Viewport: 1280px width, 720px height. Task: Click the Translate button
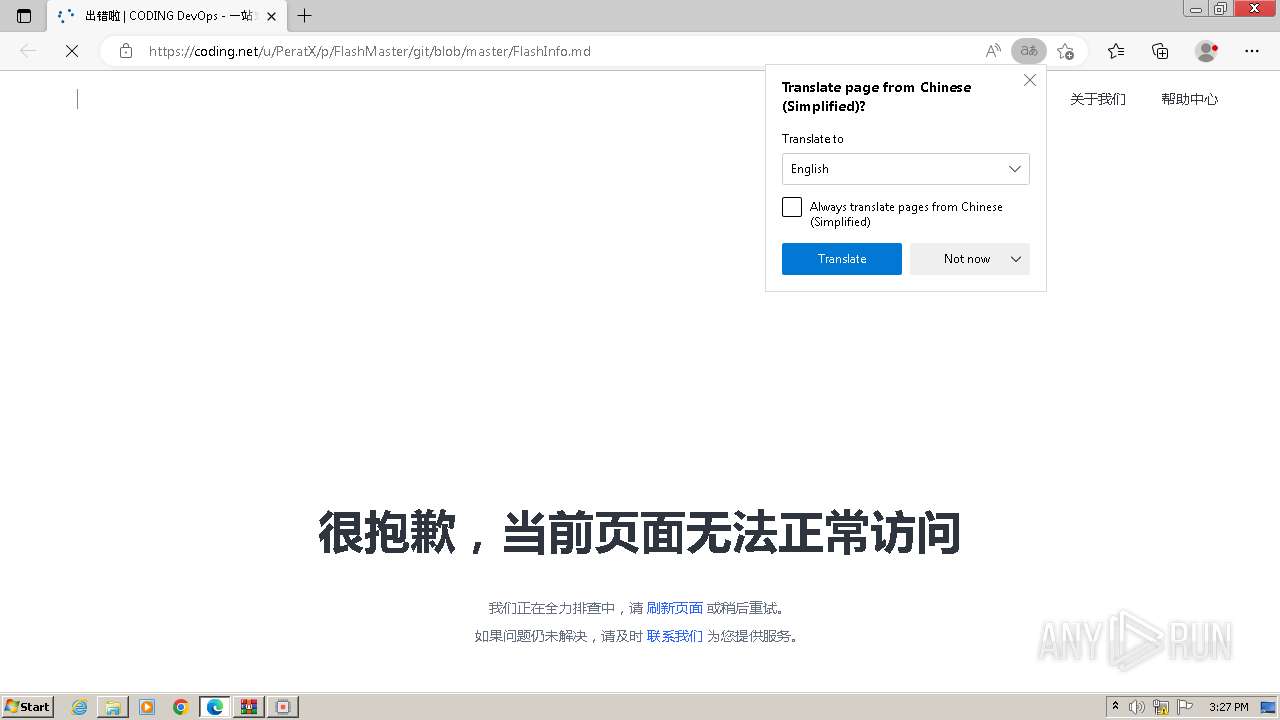point(842,259)
